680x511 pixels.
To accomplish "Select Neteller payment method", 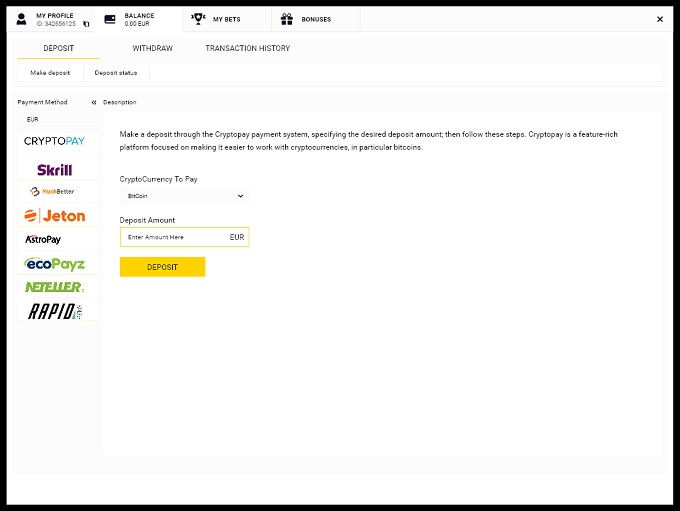I will click(54, 287).
